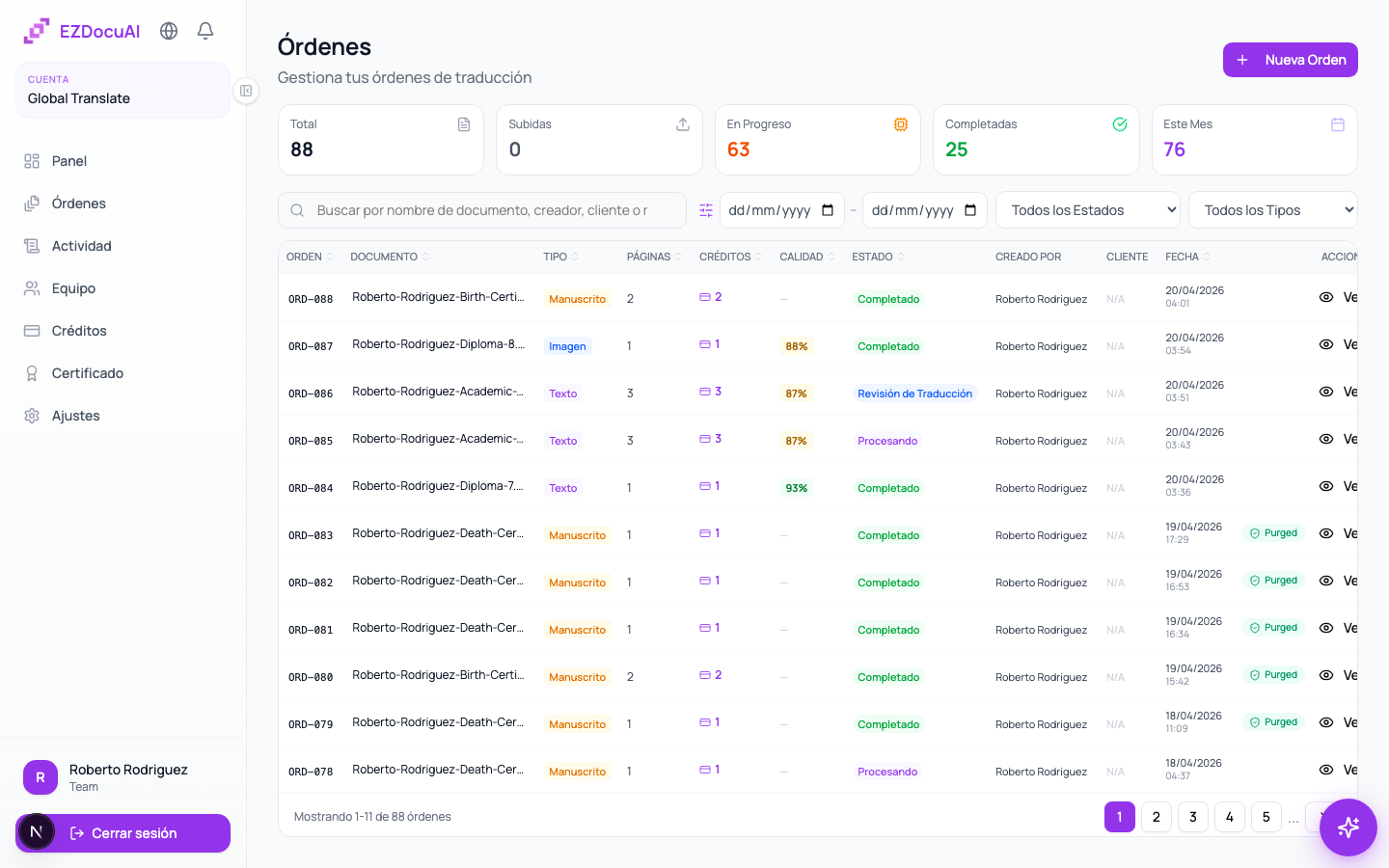Click the EZDocuAI logo

tap(82, 31)
